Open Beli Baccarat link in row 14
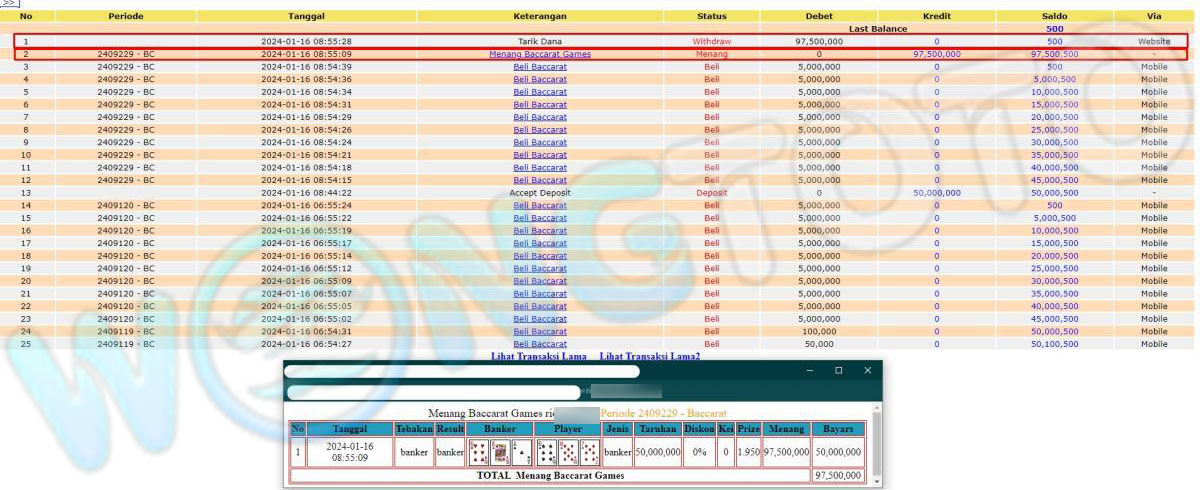Image resolution: width=1200 pixels, height=490 pixels. tap(540, 205)
